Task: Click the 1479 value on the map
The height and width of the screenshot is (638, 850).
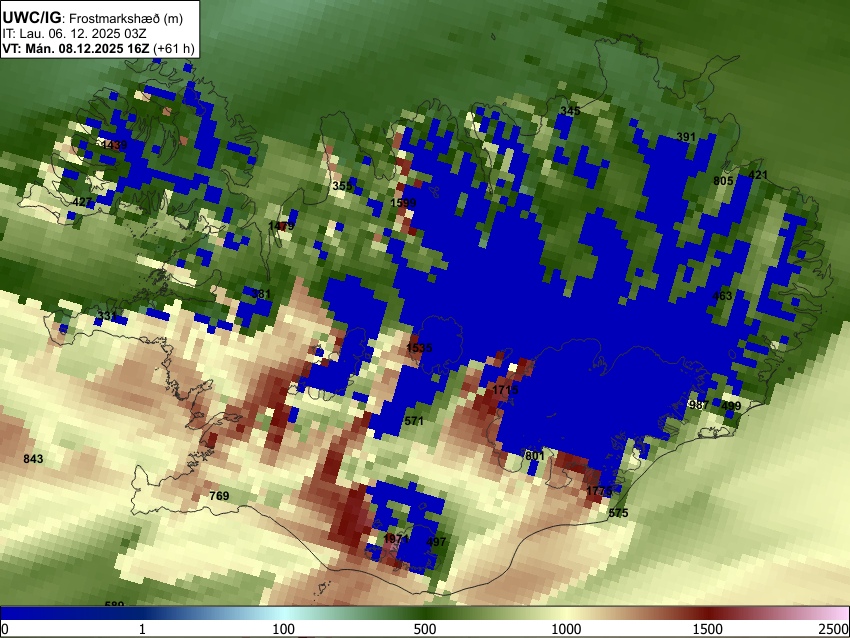Action: pyautogui.click(x=281, y=225)
